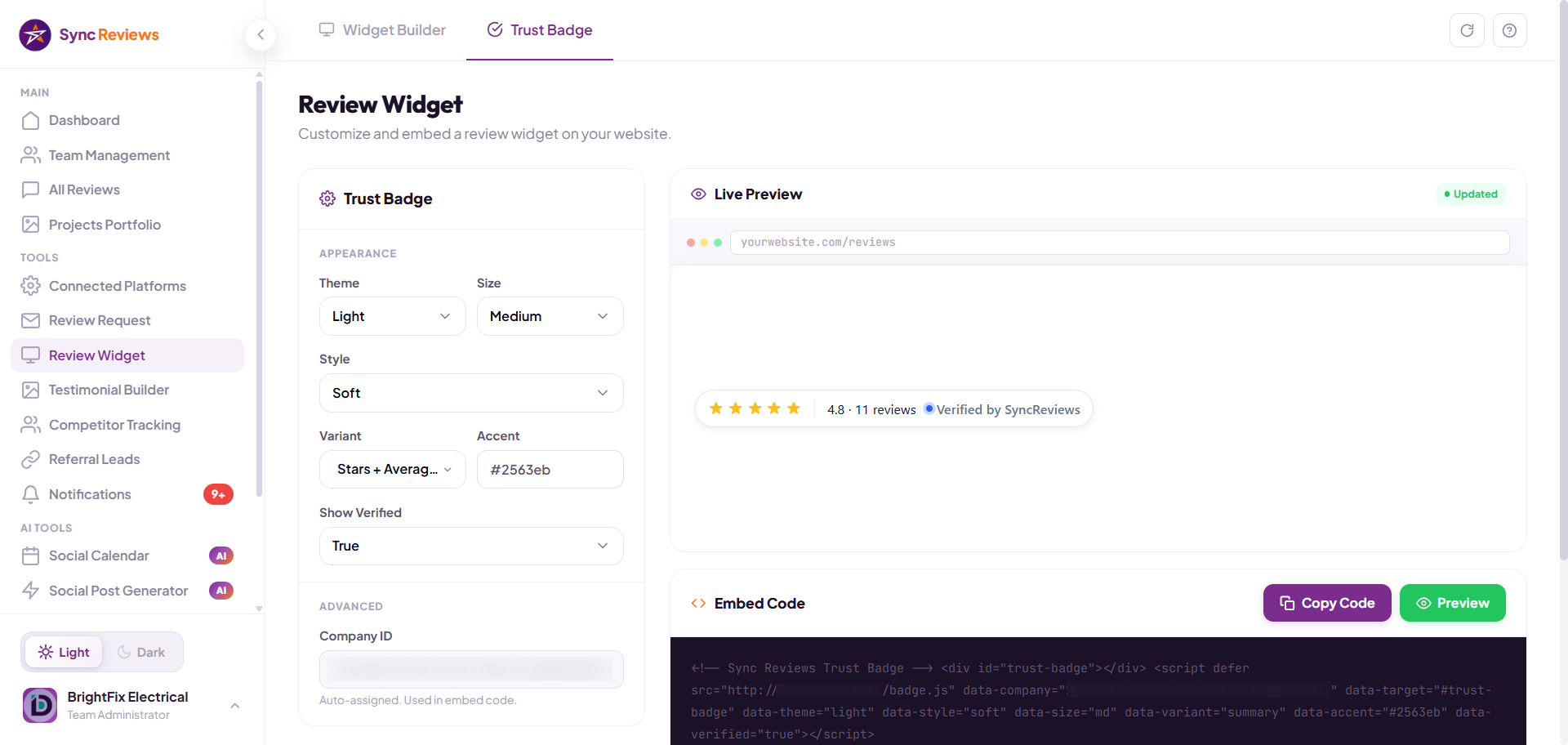Click the Team Management people icon
The height and width of the screenshot is (745, 1568).
tap(30, 155)
